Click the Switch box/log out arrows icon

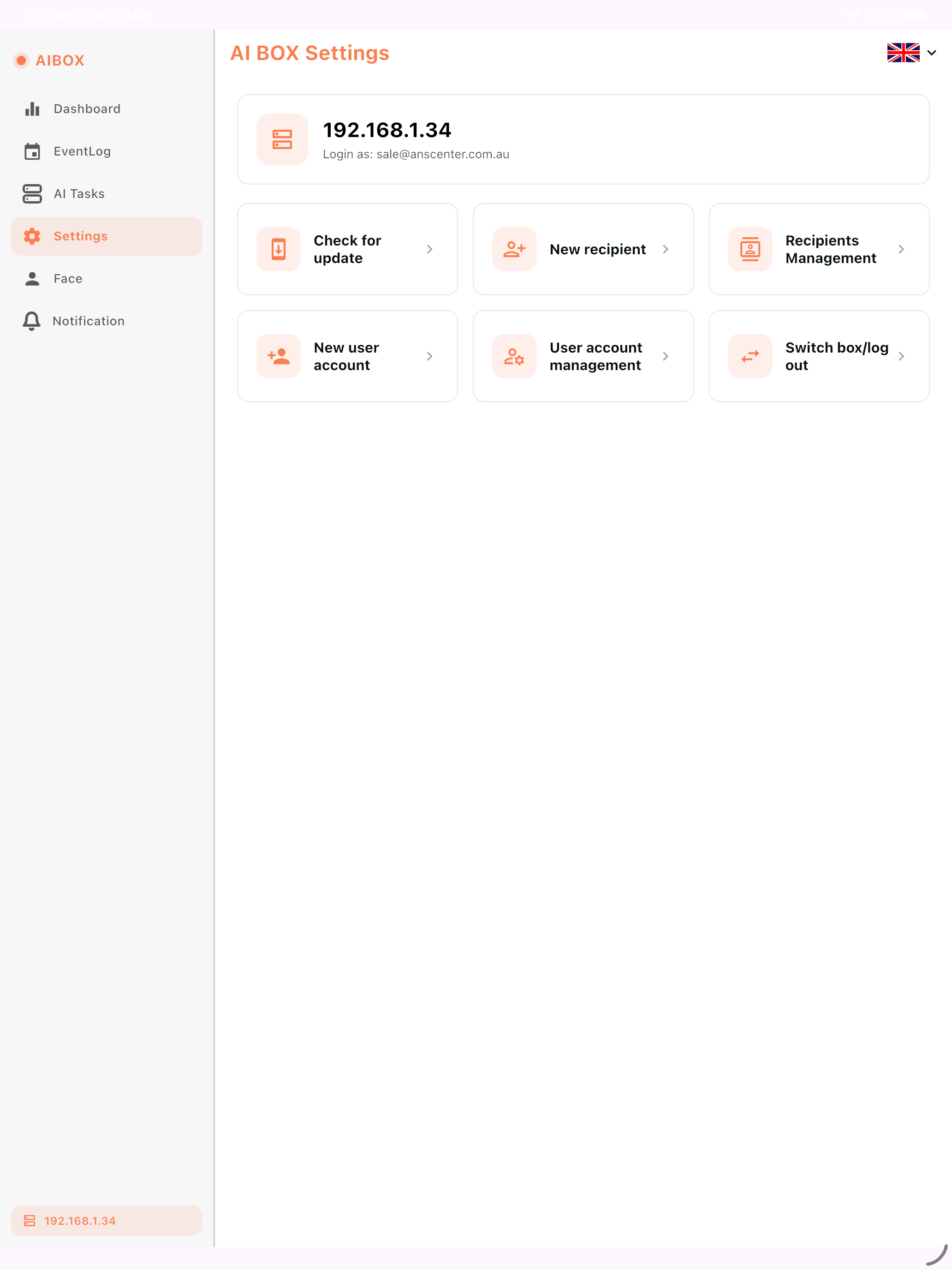[x=750, y=356]
